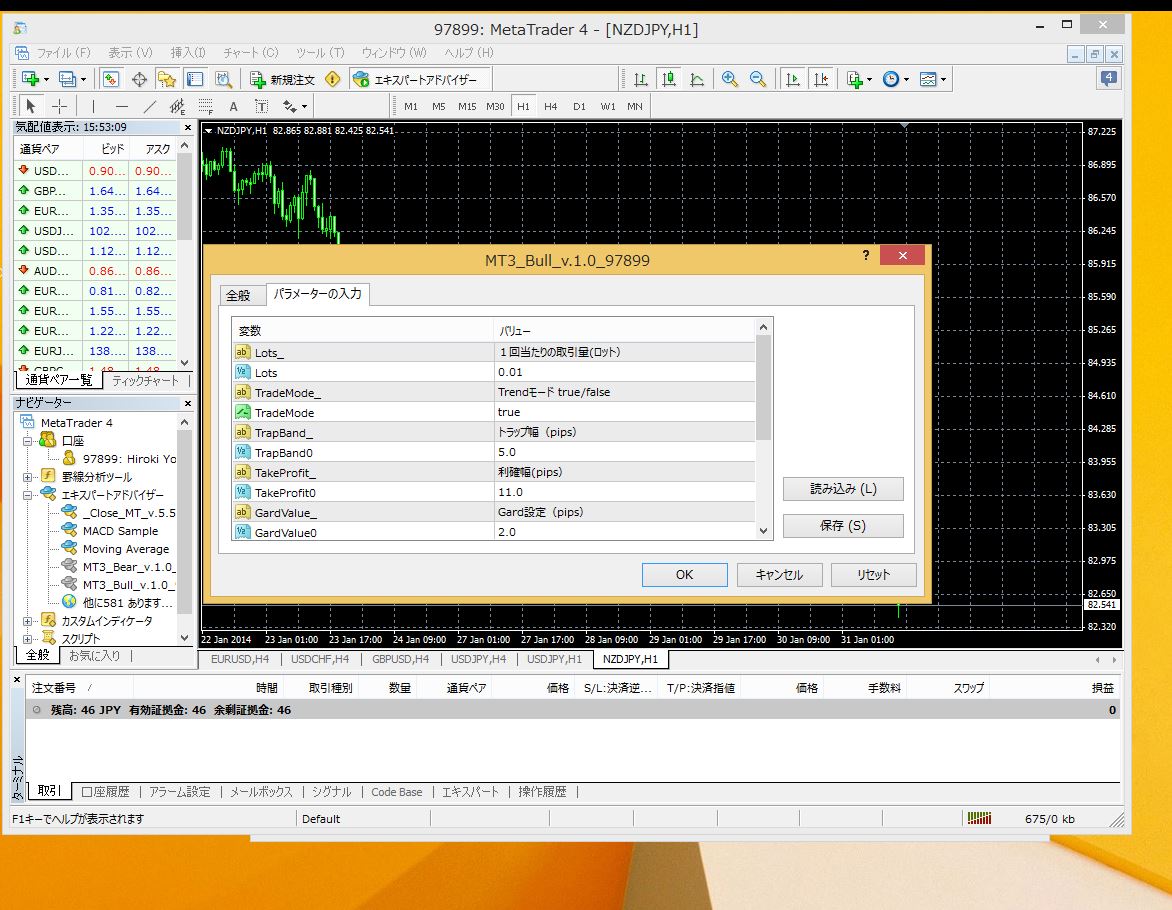Select the text 'A' tool
The image size is (1172, 910).
pyautogui.click(x=233, y=106)
